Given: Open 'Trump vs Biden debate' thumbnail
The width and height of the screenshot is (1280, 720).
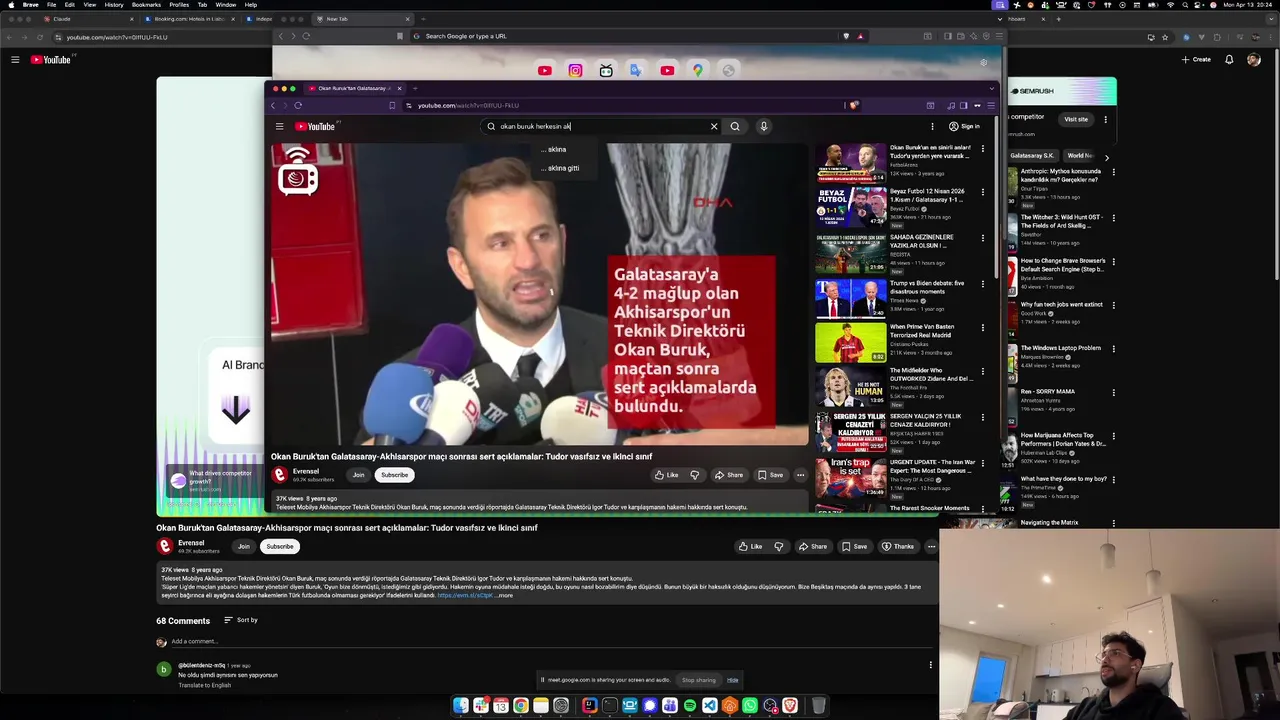Looking at the screenshot, I should [850, 299].
